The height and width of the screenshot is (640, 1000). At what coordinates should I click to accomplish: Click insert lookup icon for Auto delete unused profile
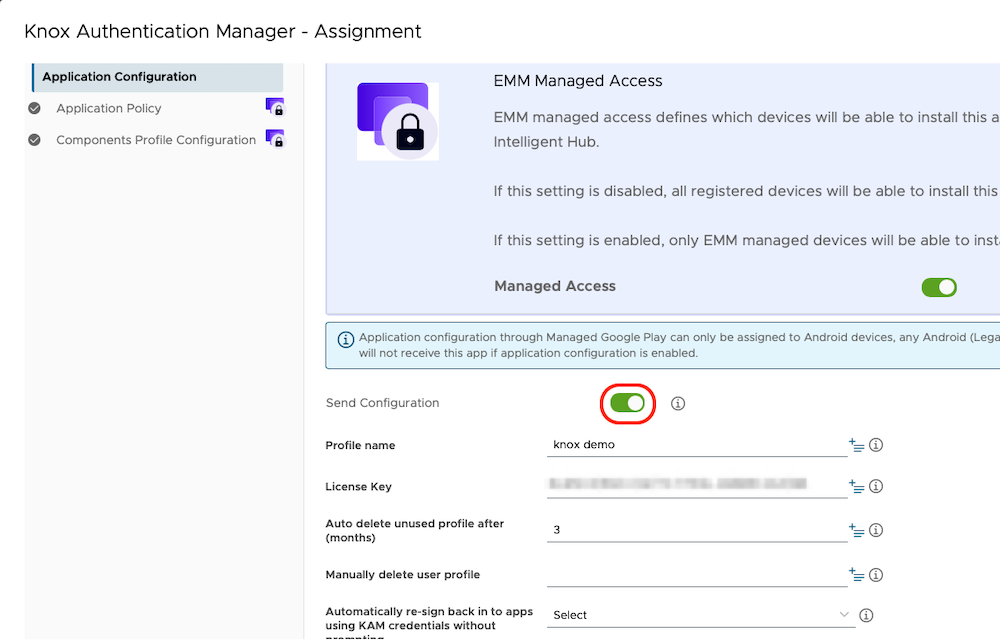coord(856,530)
